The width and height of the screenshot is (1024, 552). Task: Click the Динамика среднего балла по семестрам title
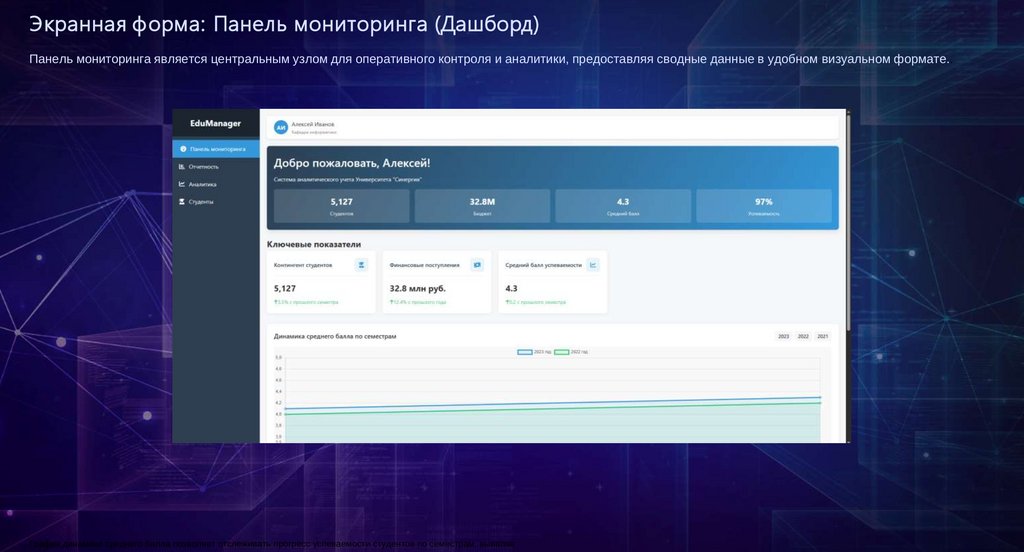click(335, 336)
